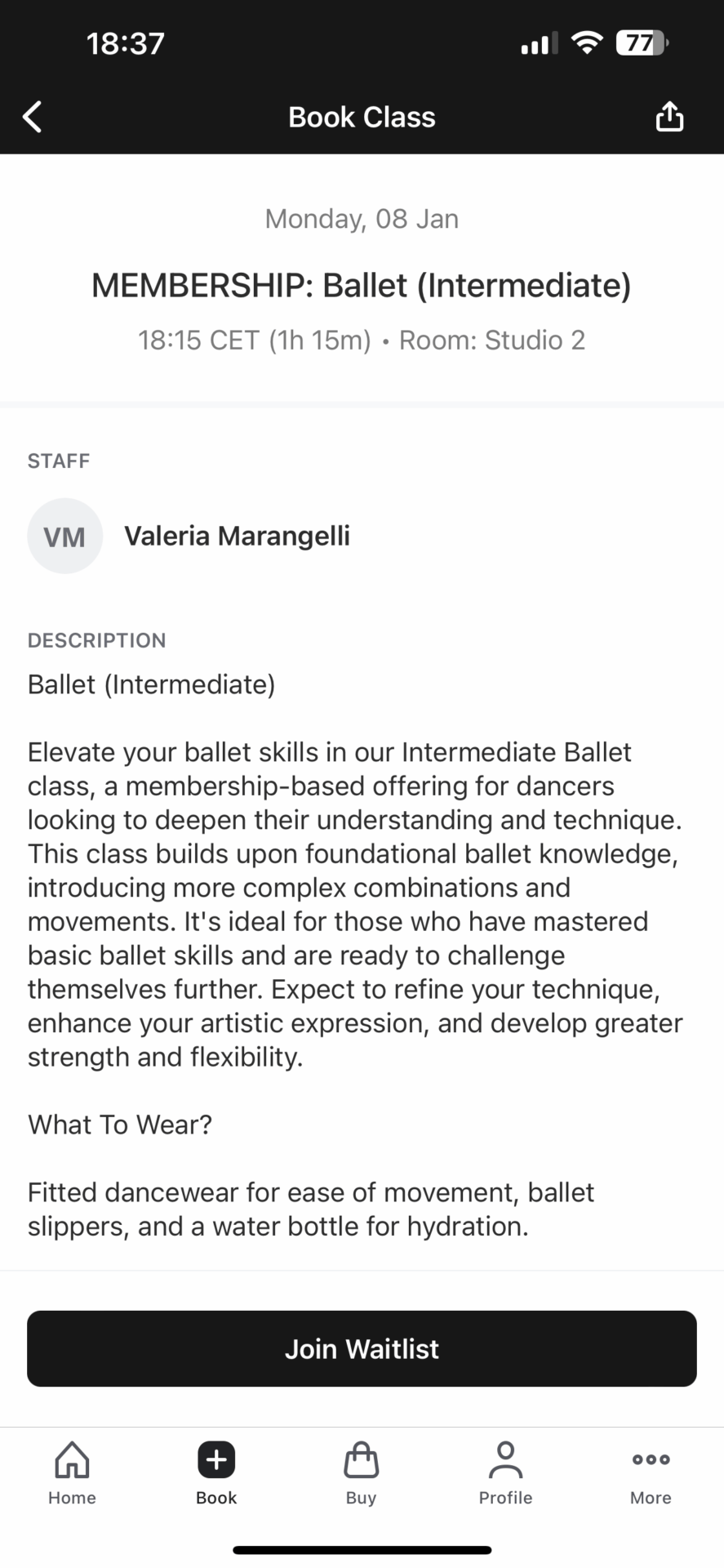This screenshot has height=1568, width=724.
Task: Tap the battery indicator in status bar
Action: 642,42
